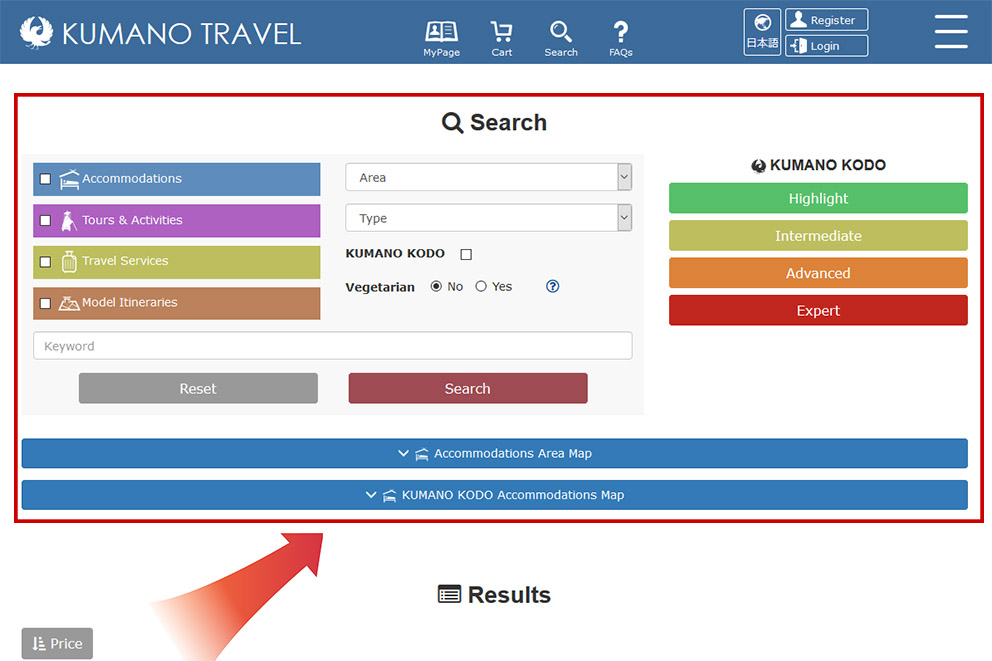Switch language to 日本語
Viewport: 992px width, 661px height.
click(762, 32)
